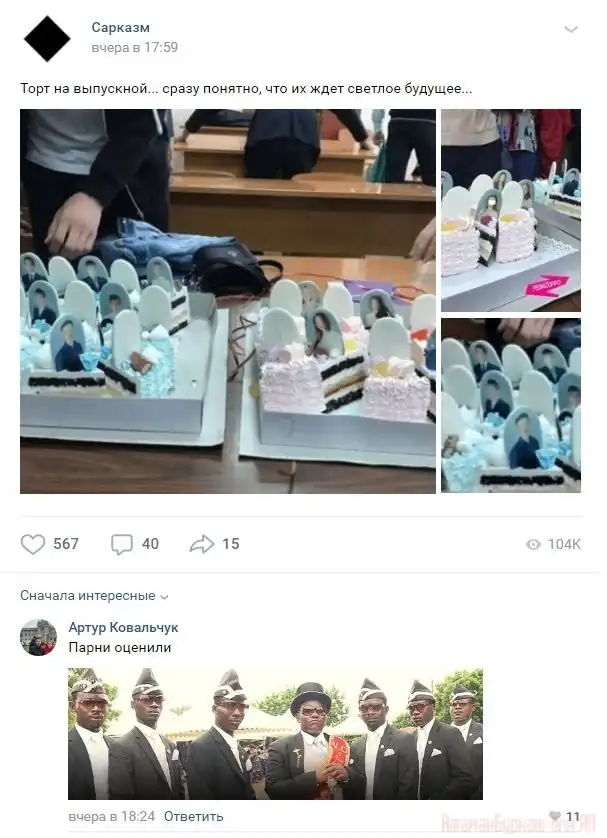The width and height of the screenshot is (607, 838).
Task: Open bottom-right blue cake photo
Action: 511,405
